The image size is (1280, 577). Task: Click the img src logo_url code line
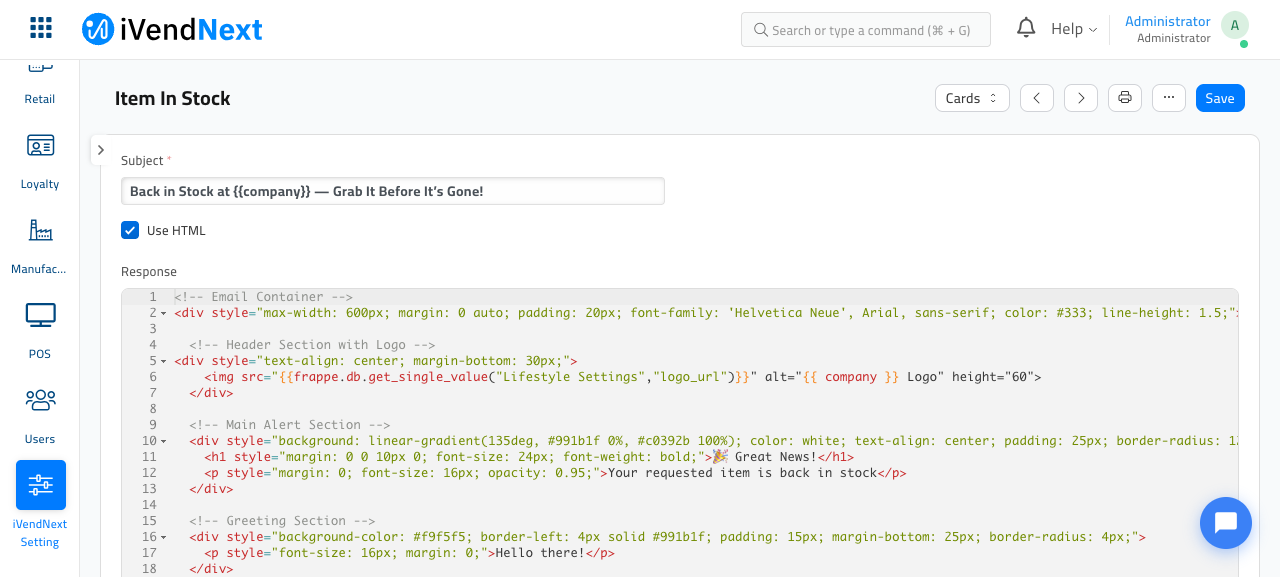(623, 377)
